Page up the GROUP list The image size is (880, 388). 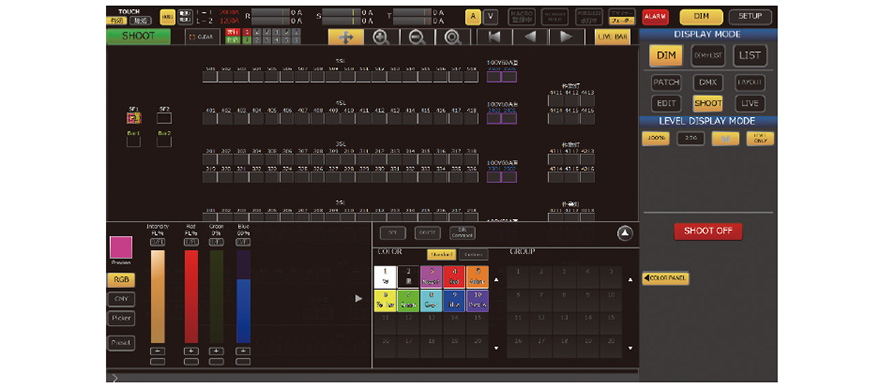(630, 280)
